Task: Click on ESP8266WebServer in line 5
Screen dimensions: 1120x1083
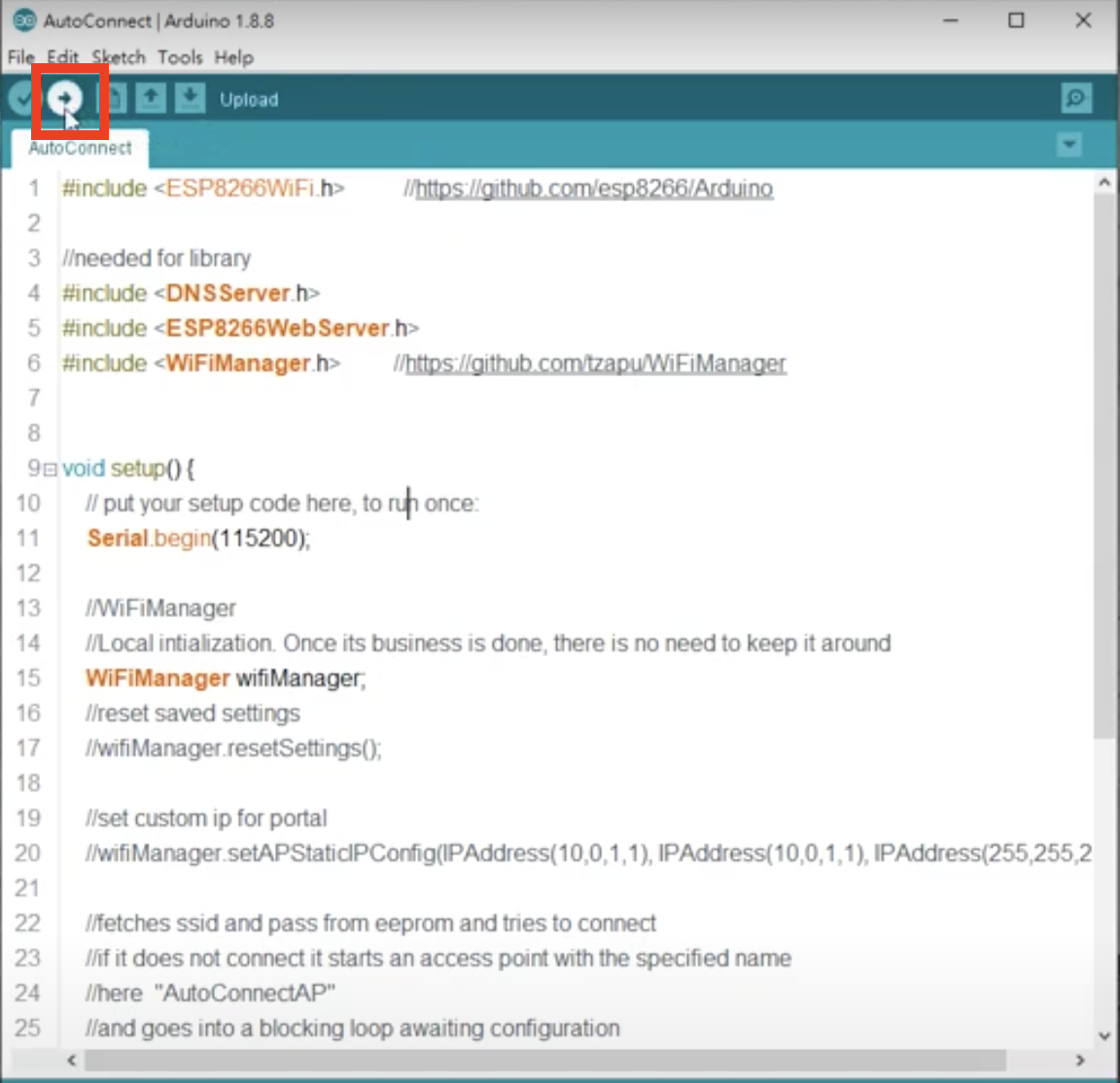Action: click(277, 328)
